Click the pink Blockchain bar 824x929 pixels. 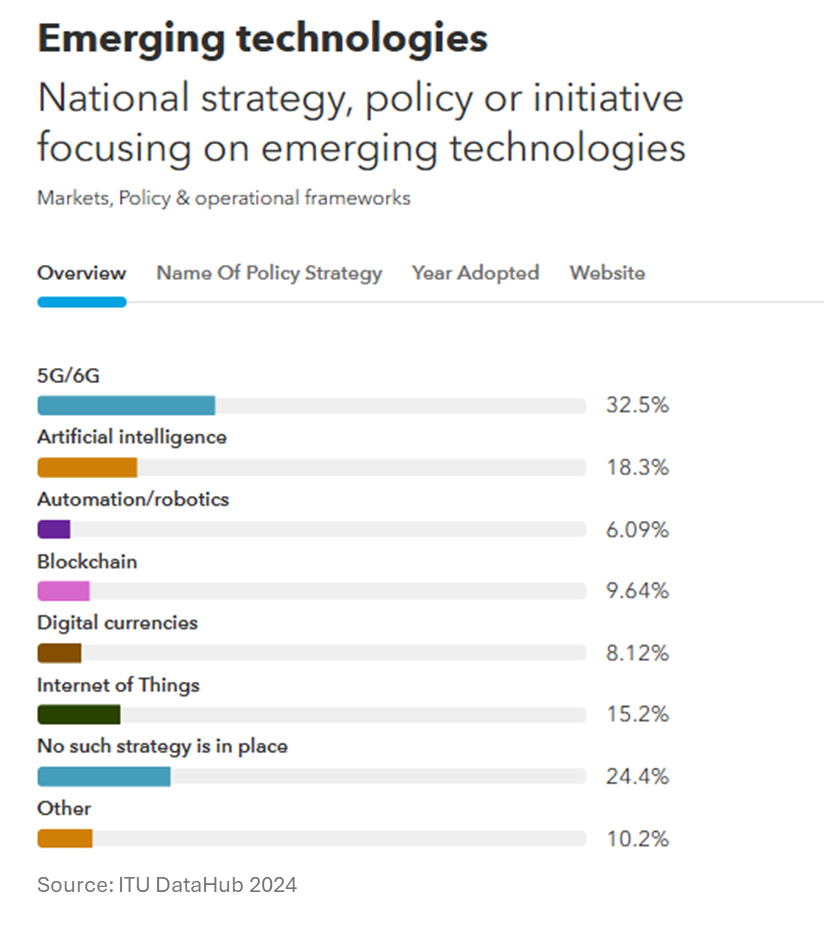(64, 591)
